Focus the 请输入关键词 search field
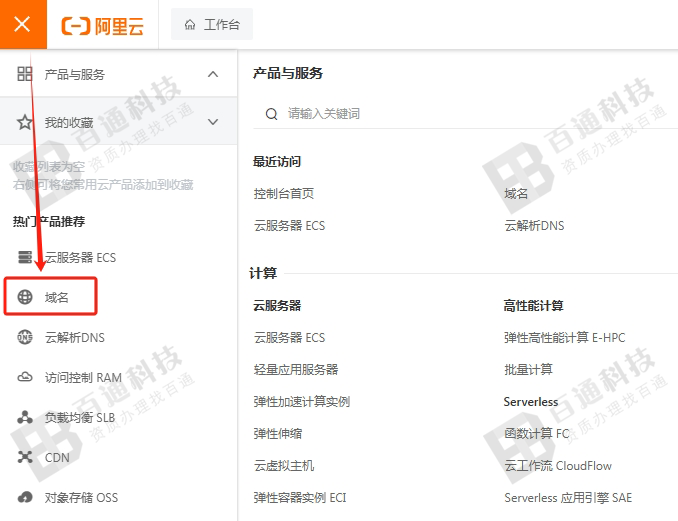Image resolution: width=678 pixels, height=521 pixels. tap(465, 114)
